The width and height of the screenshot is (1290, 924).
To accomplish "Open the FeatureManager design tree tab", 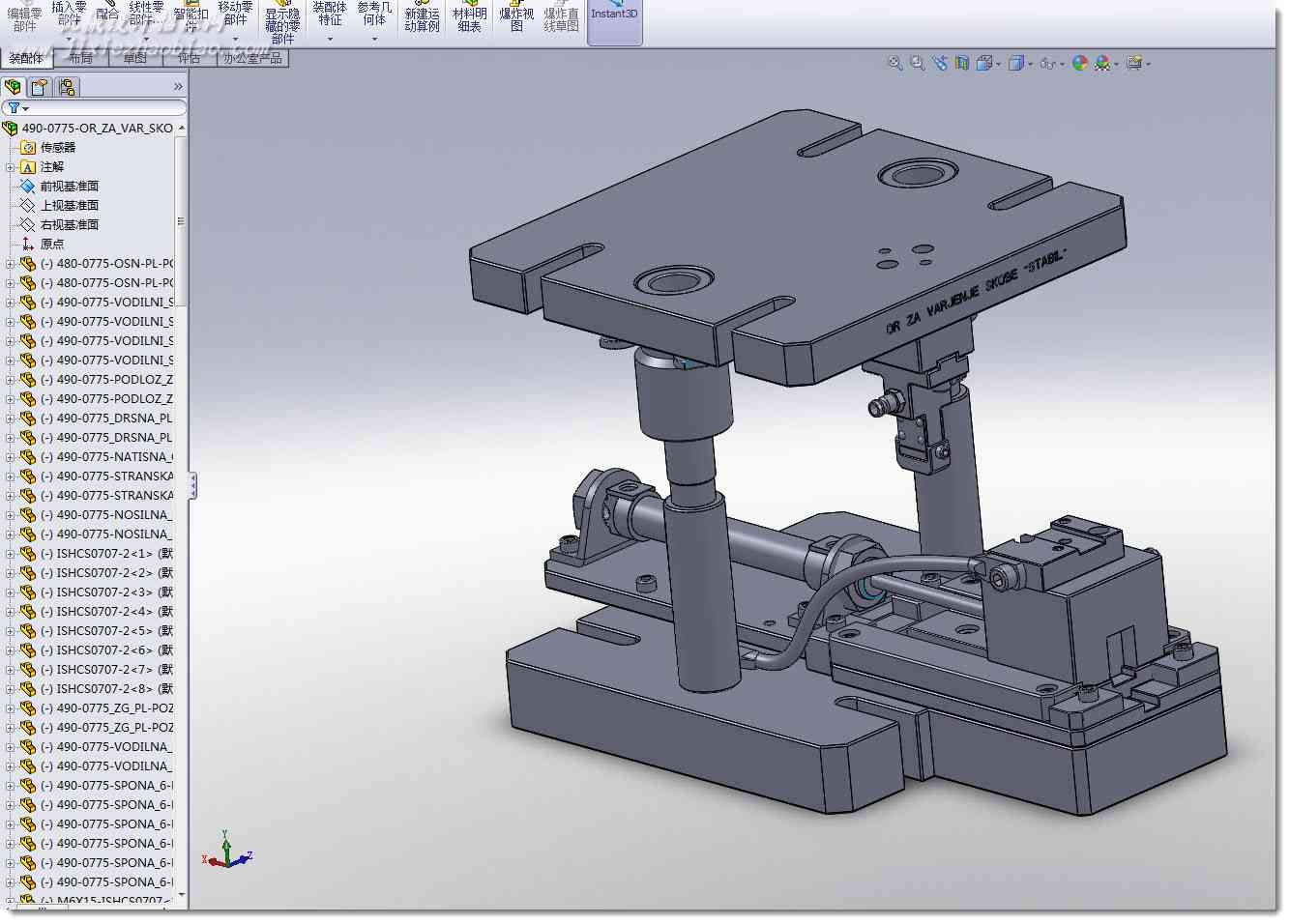I will pyautogui.click(x=14, y=87).
